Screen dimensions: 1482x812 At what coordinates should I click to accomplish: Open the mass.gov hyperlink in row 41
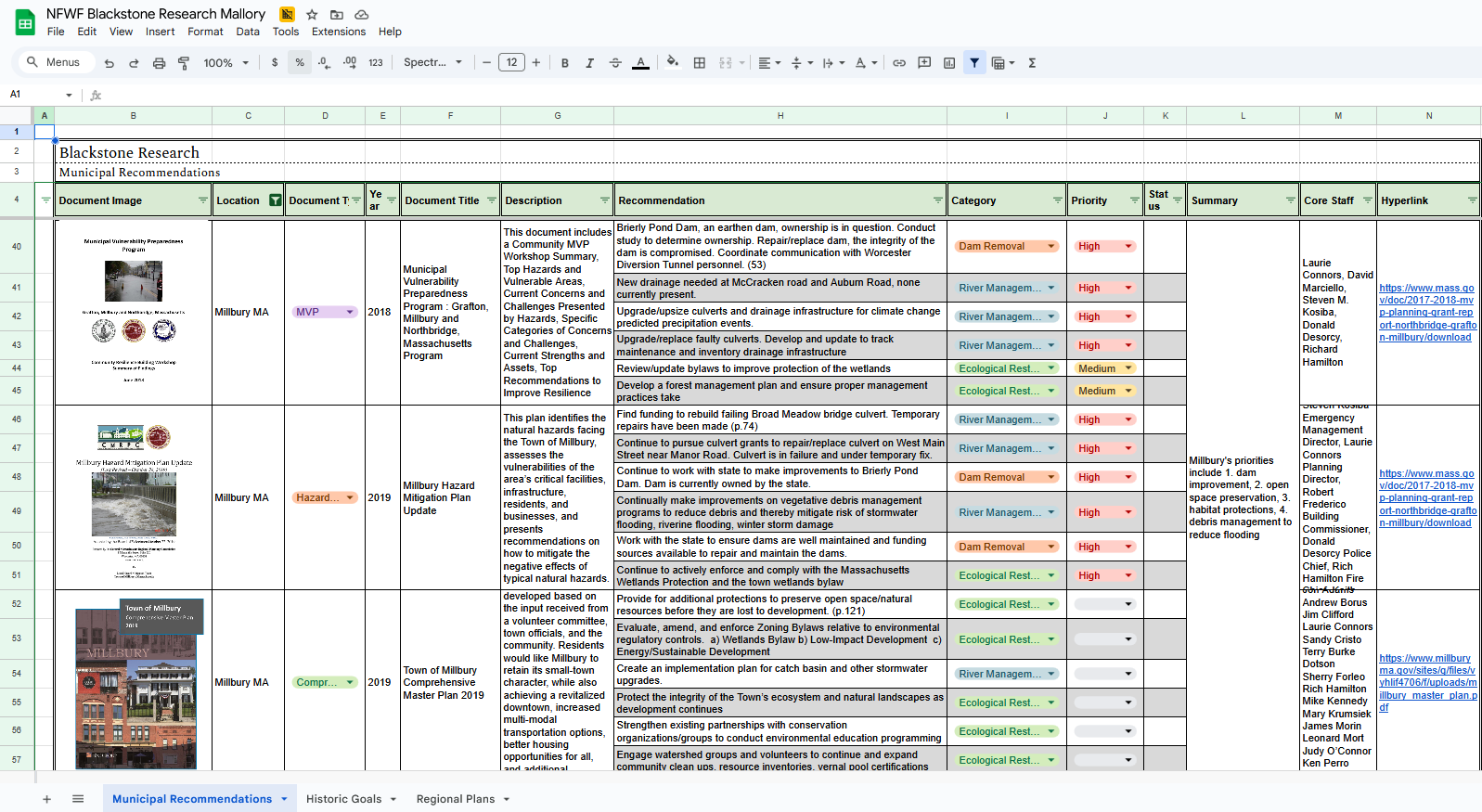[1427, 313]
